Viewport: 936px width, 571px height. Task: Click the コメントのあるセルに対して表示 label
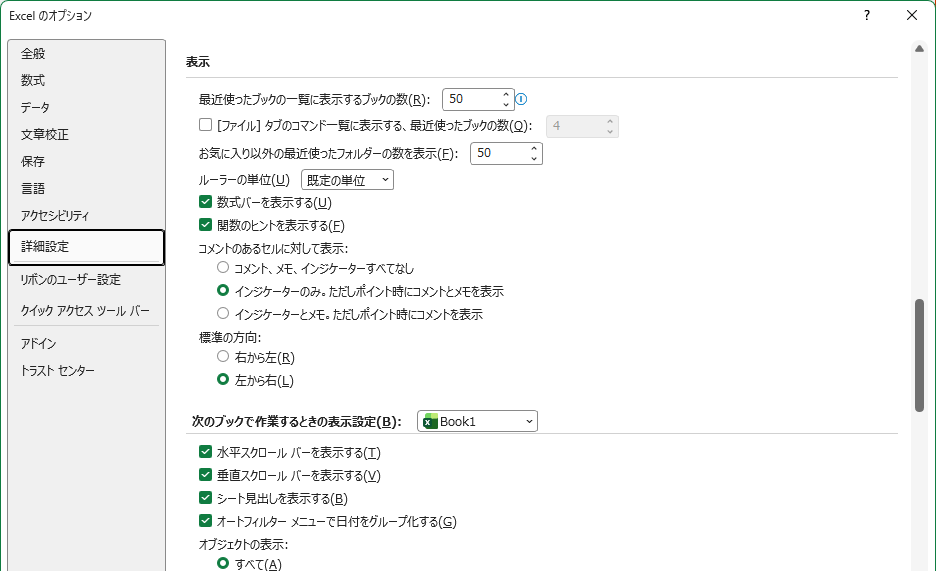pos(273,248)
